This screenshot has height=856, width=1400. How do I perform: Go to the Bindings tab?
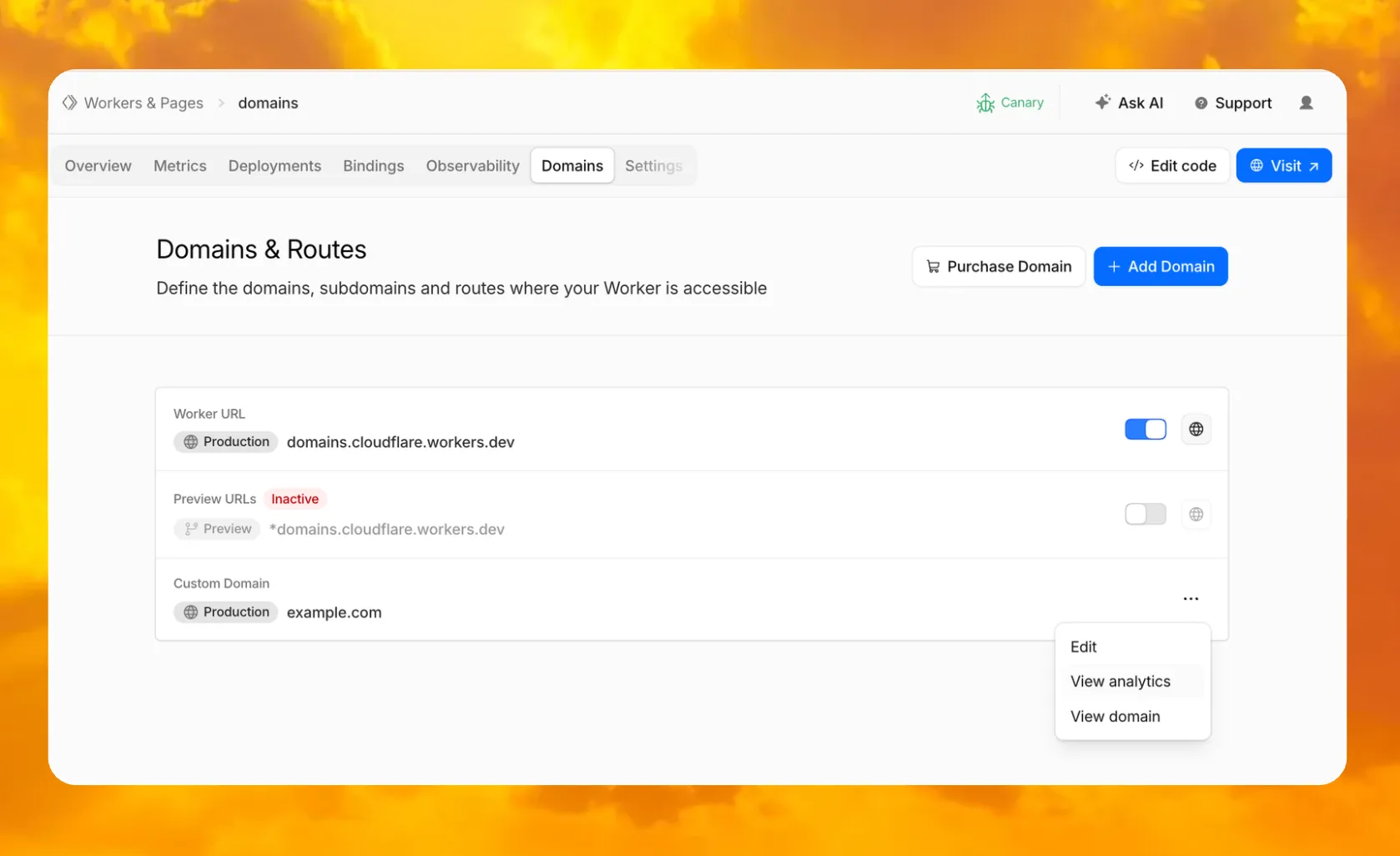[374, 166]
